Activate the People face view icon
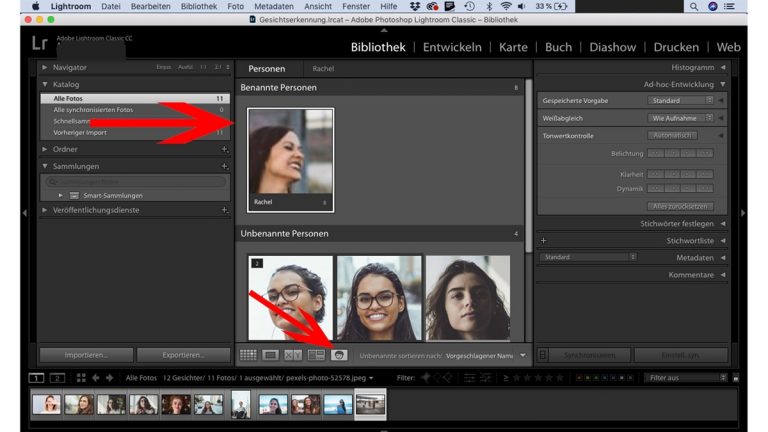This screenshot has width=768, height=432. tap(339, 355)
